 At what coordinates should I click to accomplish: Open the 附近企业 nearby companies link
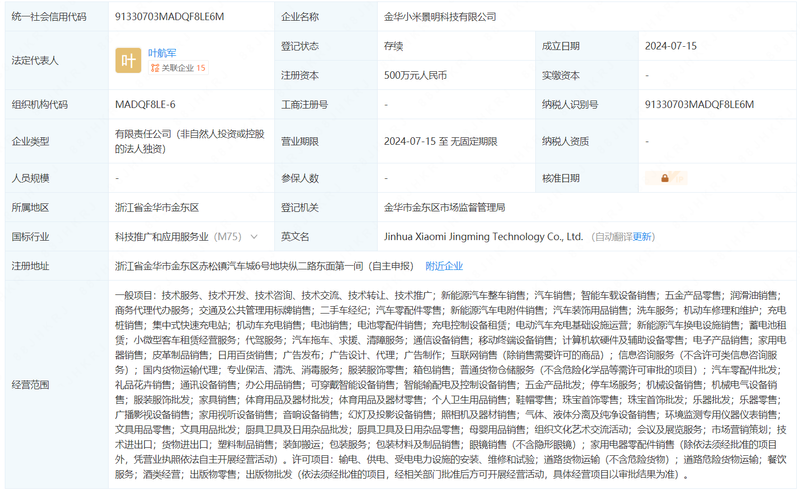(x=444, y=266)
